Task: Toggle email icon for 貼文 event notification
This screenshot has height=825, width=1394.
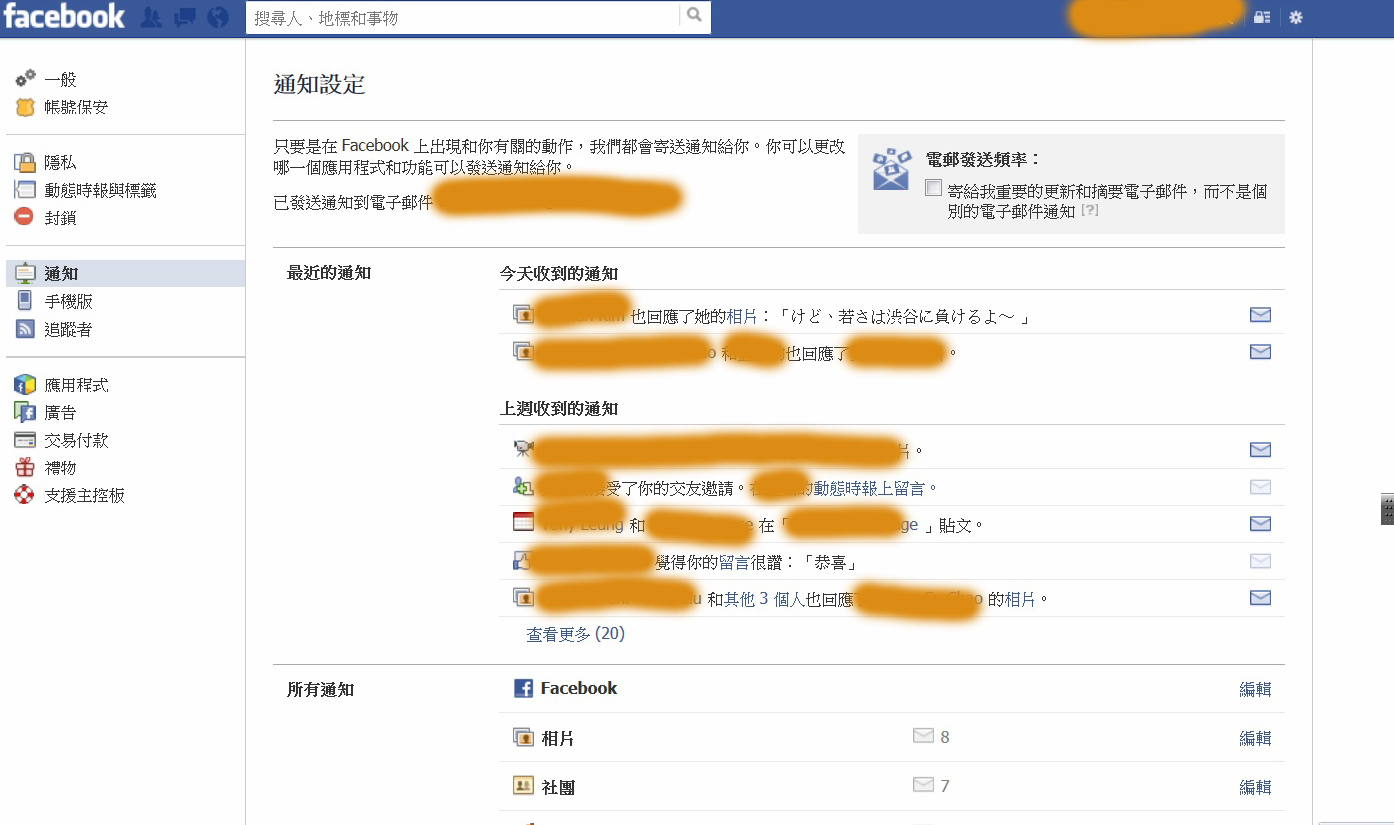Action: (x=1260, y=524)
